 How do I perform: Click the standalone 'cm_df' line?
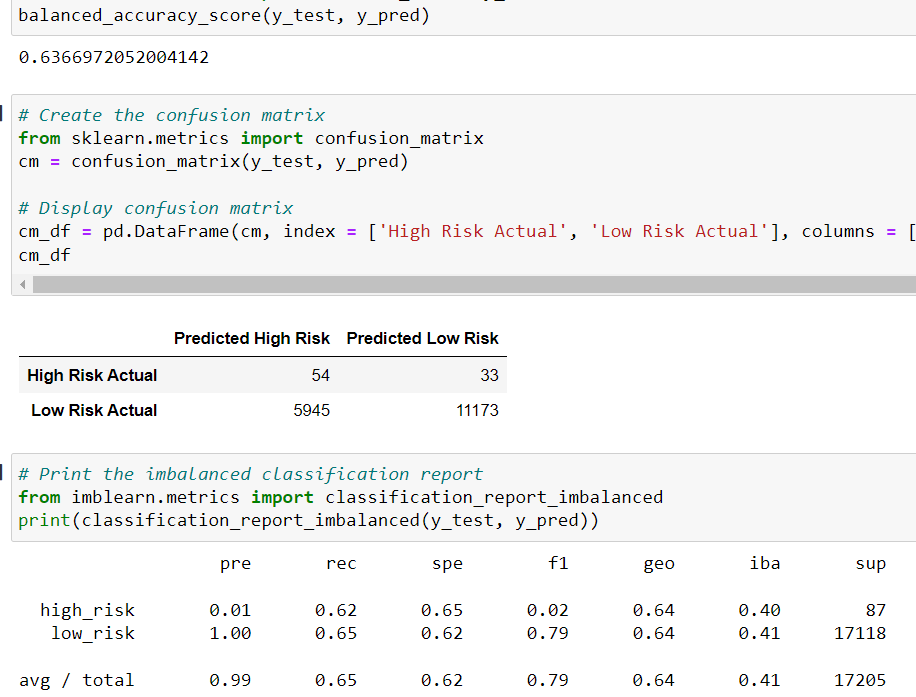[x=44, y=255]
